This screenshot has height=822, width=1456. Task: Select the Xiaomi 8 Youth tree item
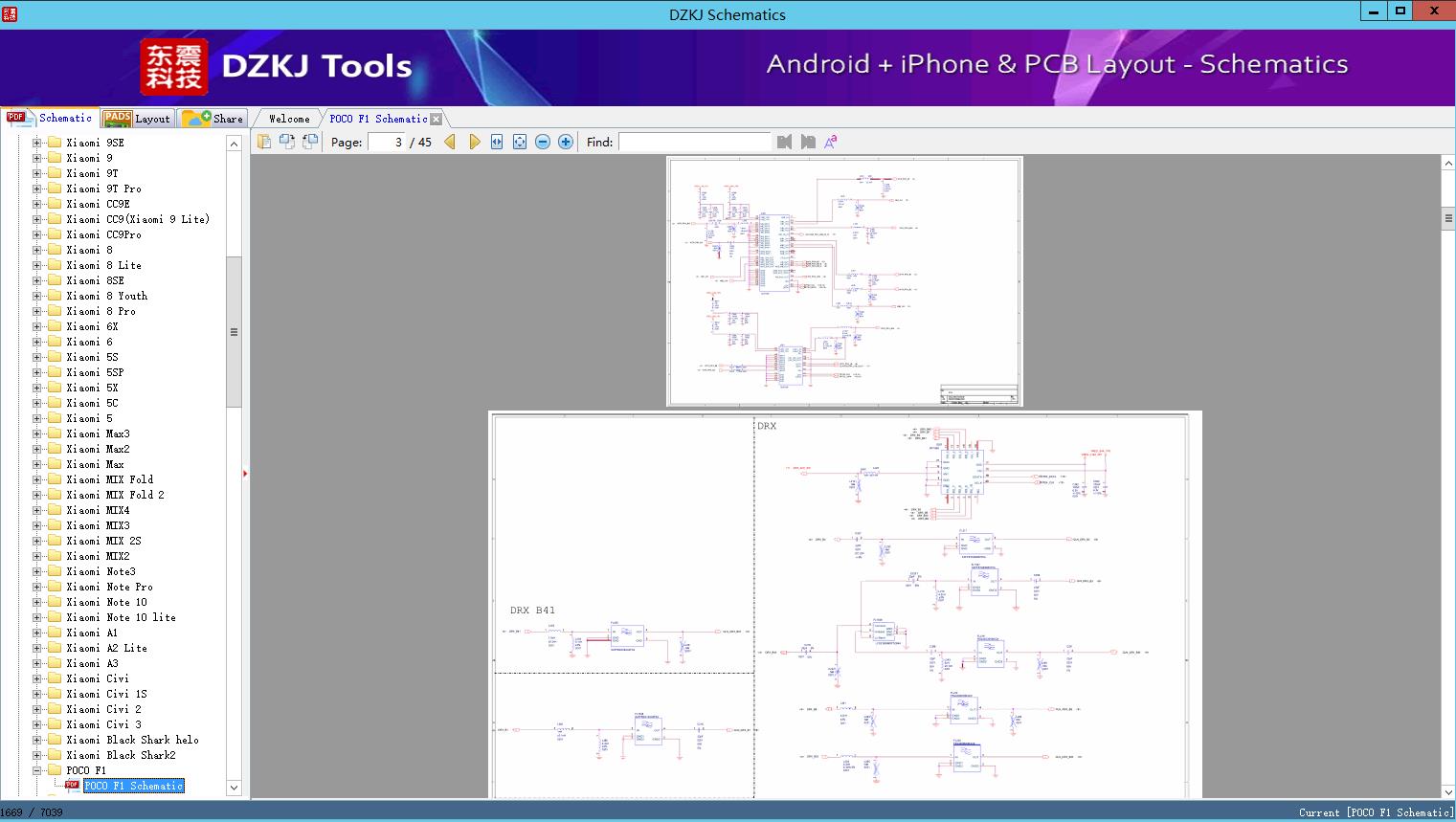(106, 296)
